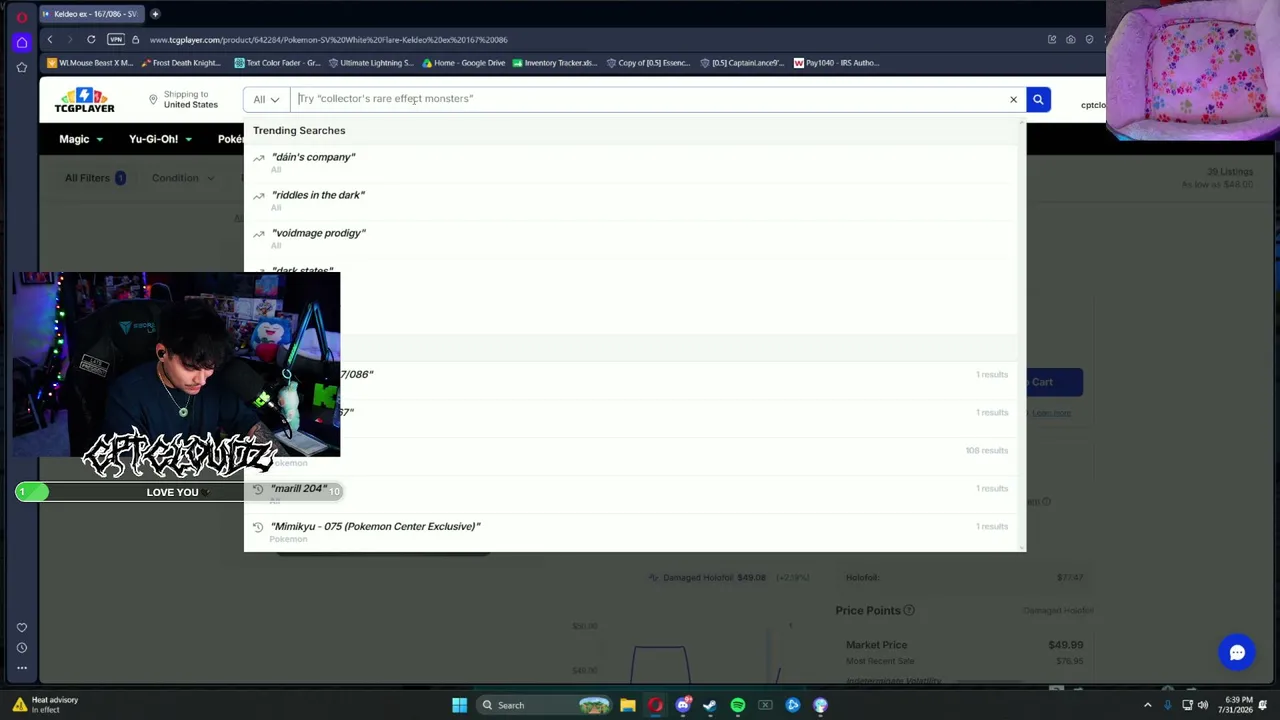Open the Opera menu logo
The width and height of the screenshot is (1280, 720).
[21, 17]
